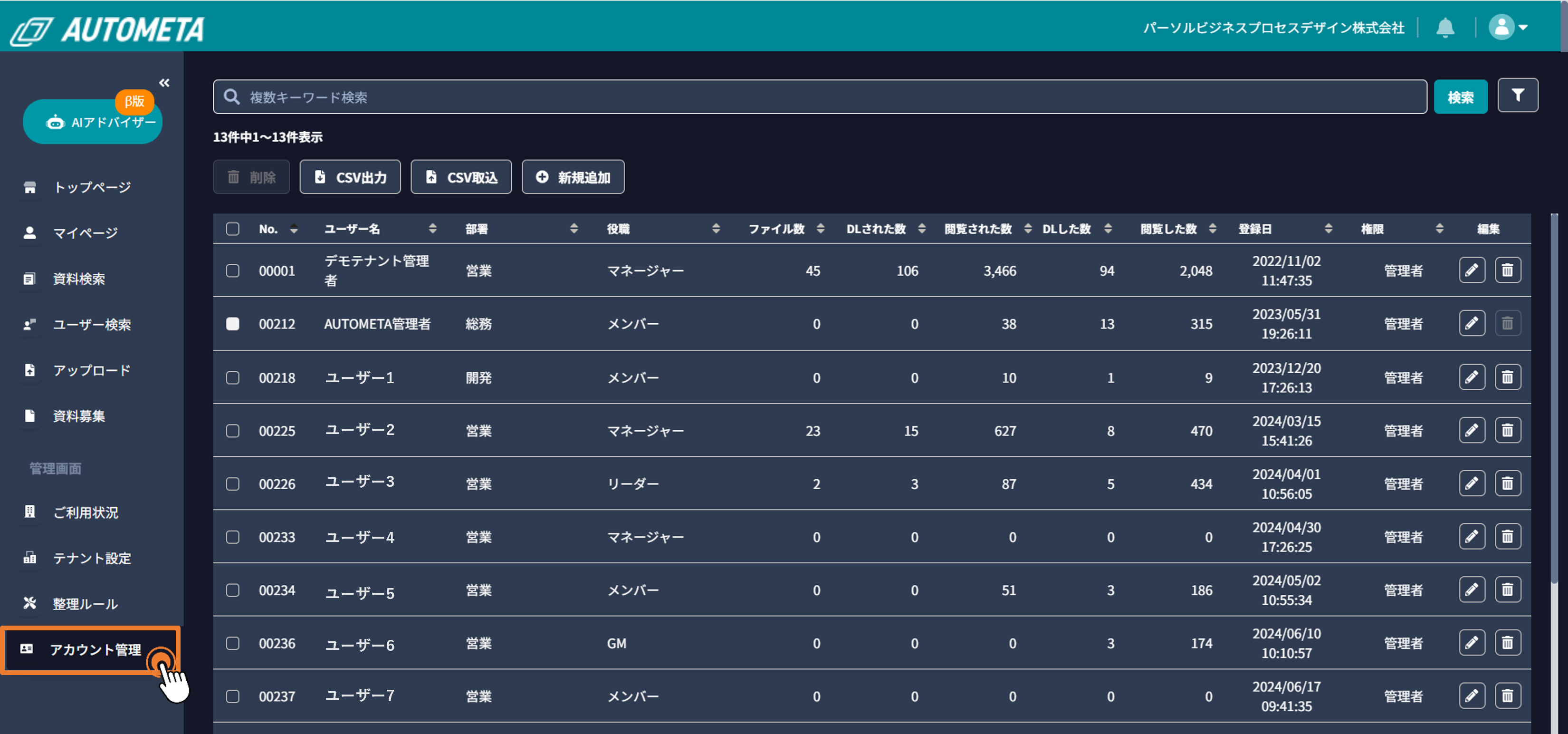
Task: Sort table by ユーザー名 column
Action: 432,228
